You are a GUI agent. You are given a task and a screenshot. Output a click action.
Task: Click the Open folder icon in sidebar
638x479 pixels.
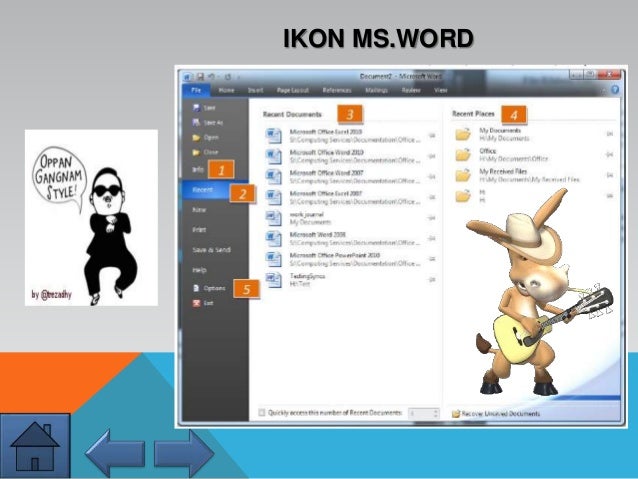pyautogui.click(x=196, y=137)
